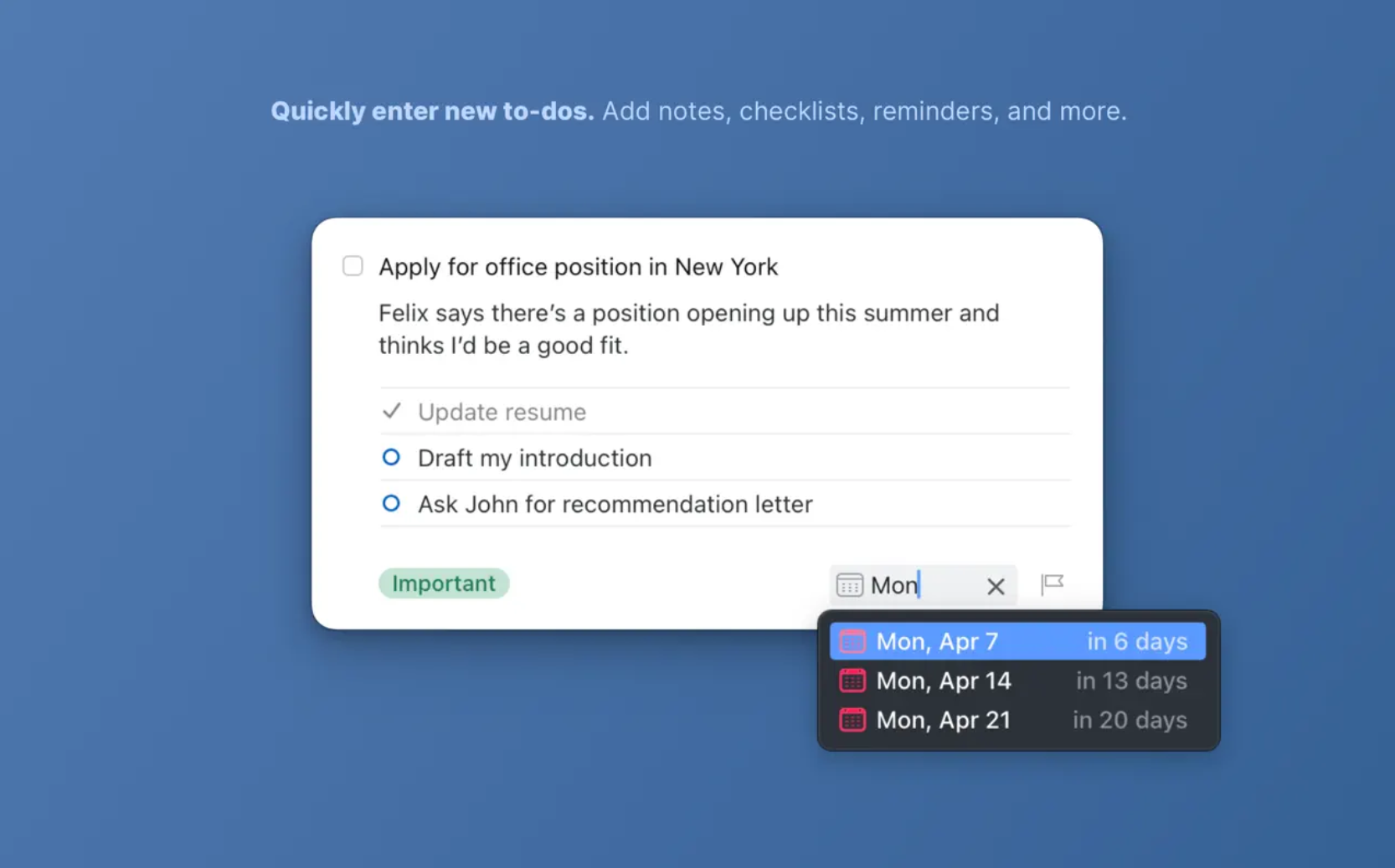Click the Important tag
Image resolution: width=1395 pixels, height=868 pixels.
pyautogui.click(x=444, y=583)
